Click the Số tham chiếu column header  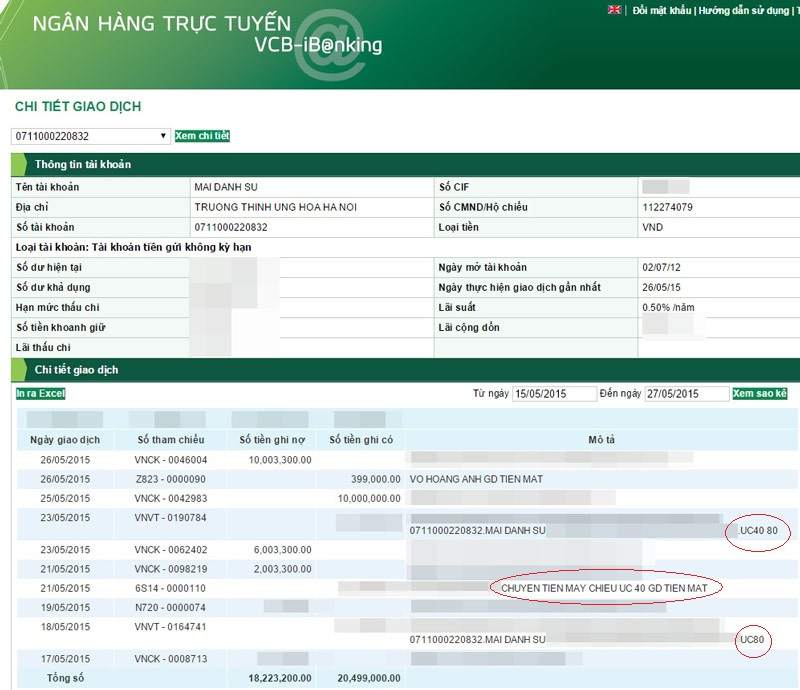(x=171, y=440)
